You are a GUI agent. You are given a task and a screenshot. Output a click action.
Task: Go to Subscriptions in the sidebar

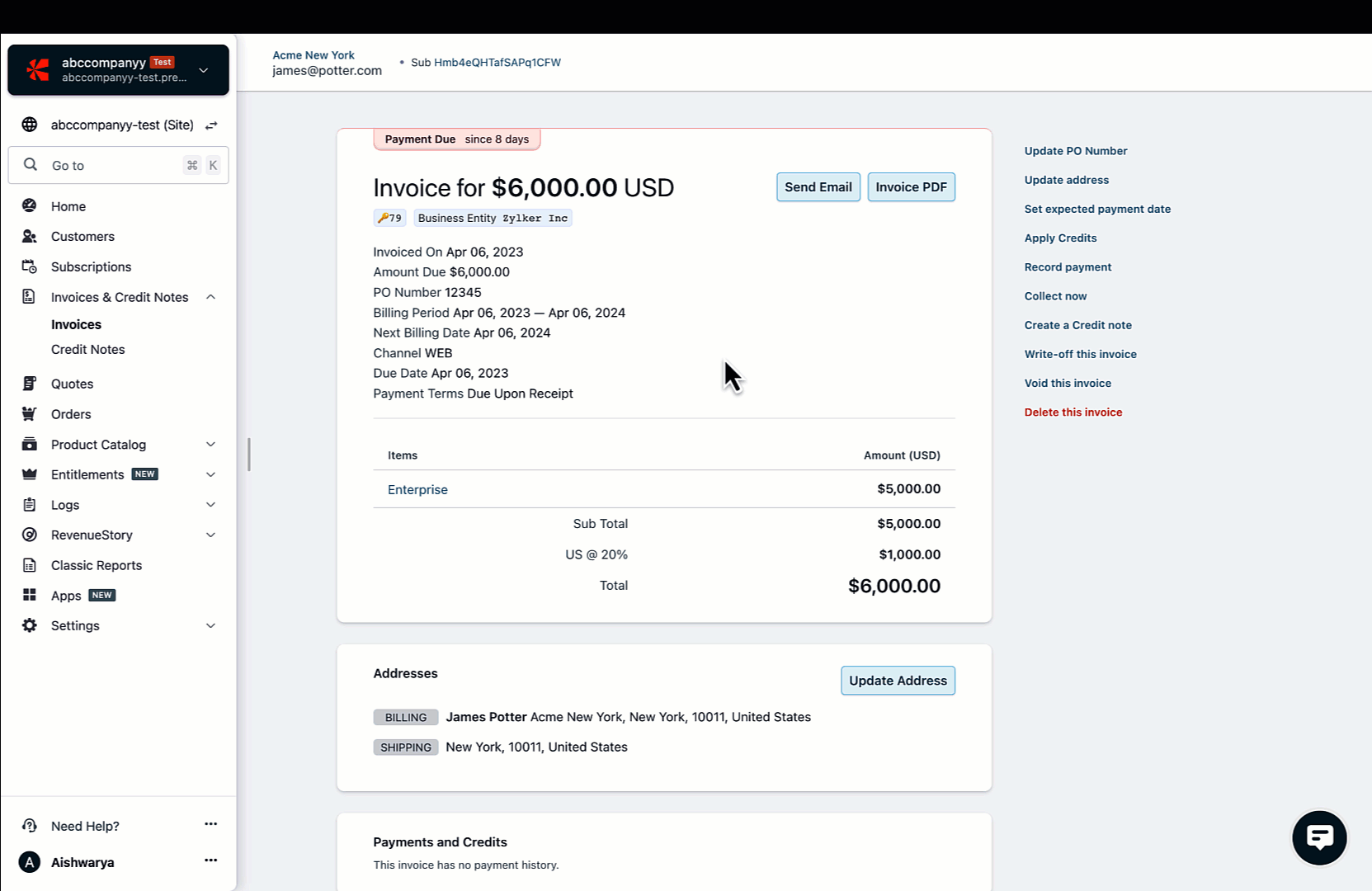pyautogui.click(x=91, y=267)
